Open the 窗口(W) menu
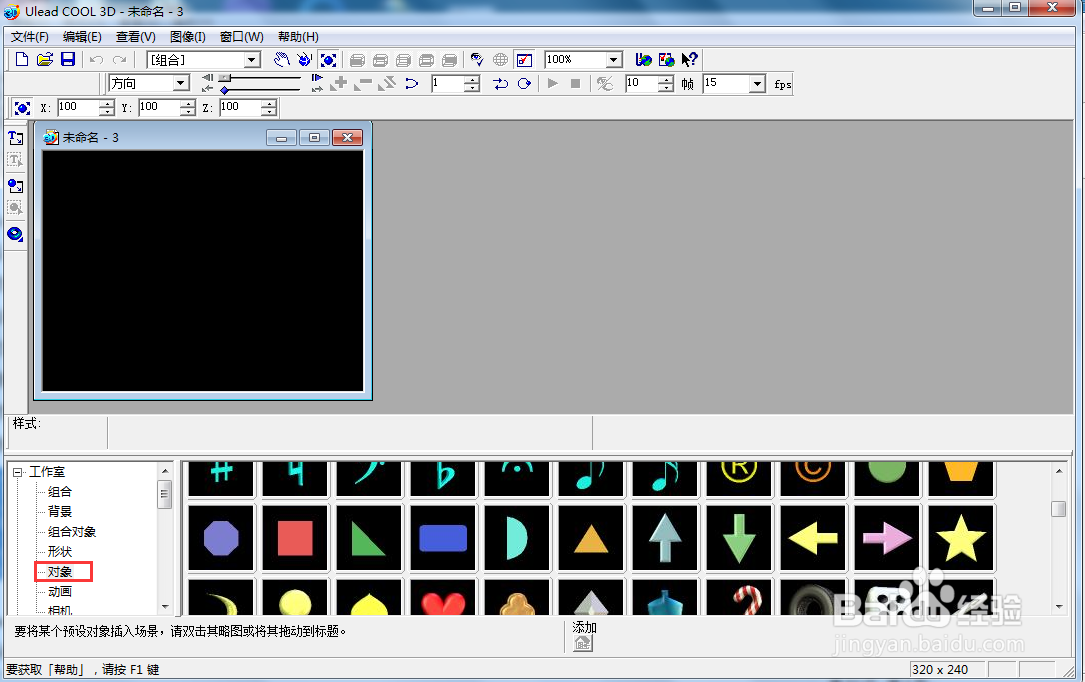This screenshot has height=682, width=1085. (241, 37)
